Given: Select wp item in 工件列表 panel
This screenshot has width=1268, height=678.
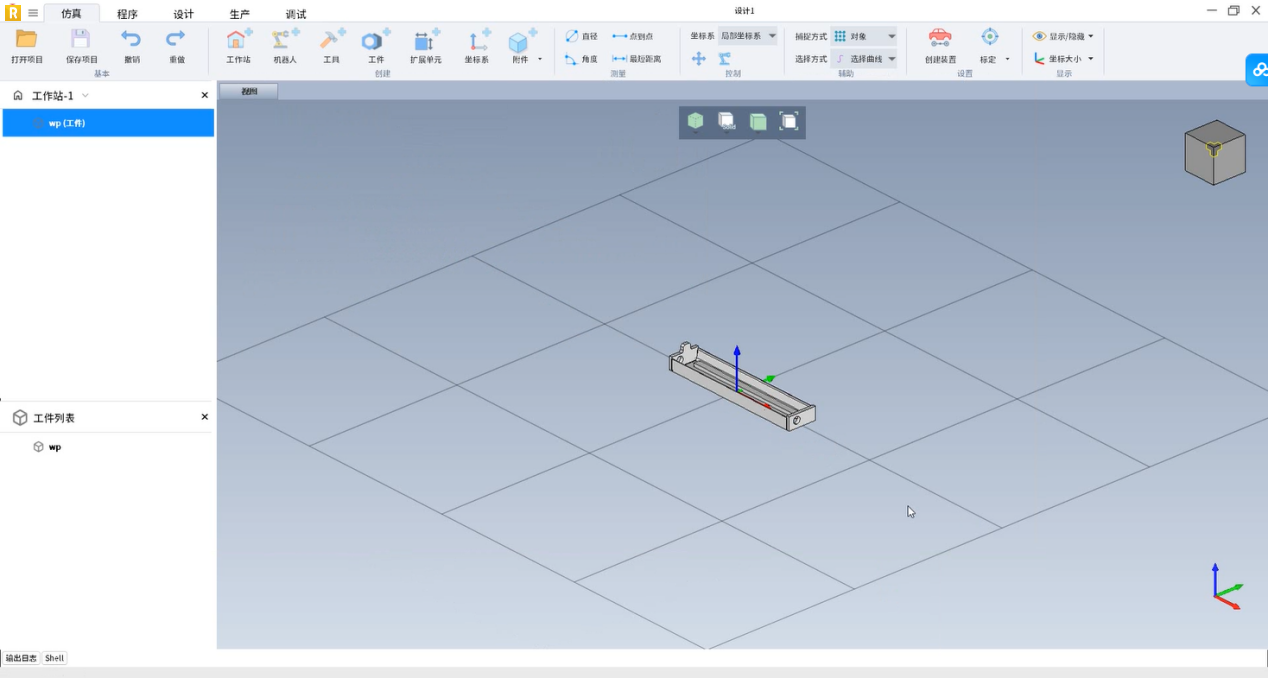Looking at the screenshot, I should [x=54, y=447].
